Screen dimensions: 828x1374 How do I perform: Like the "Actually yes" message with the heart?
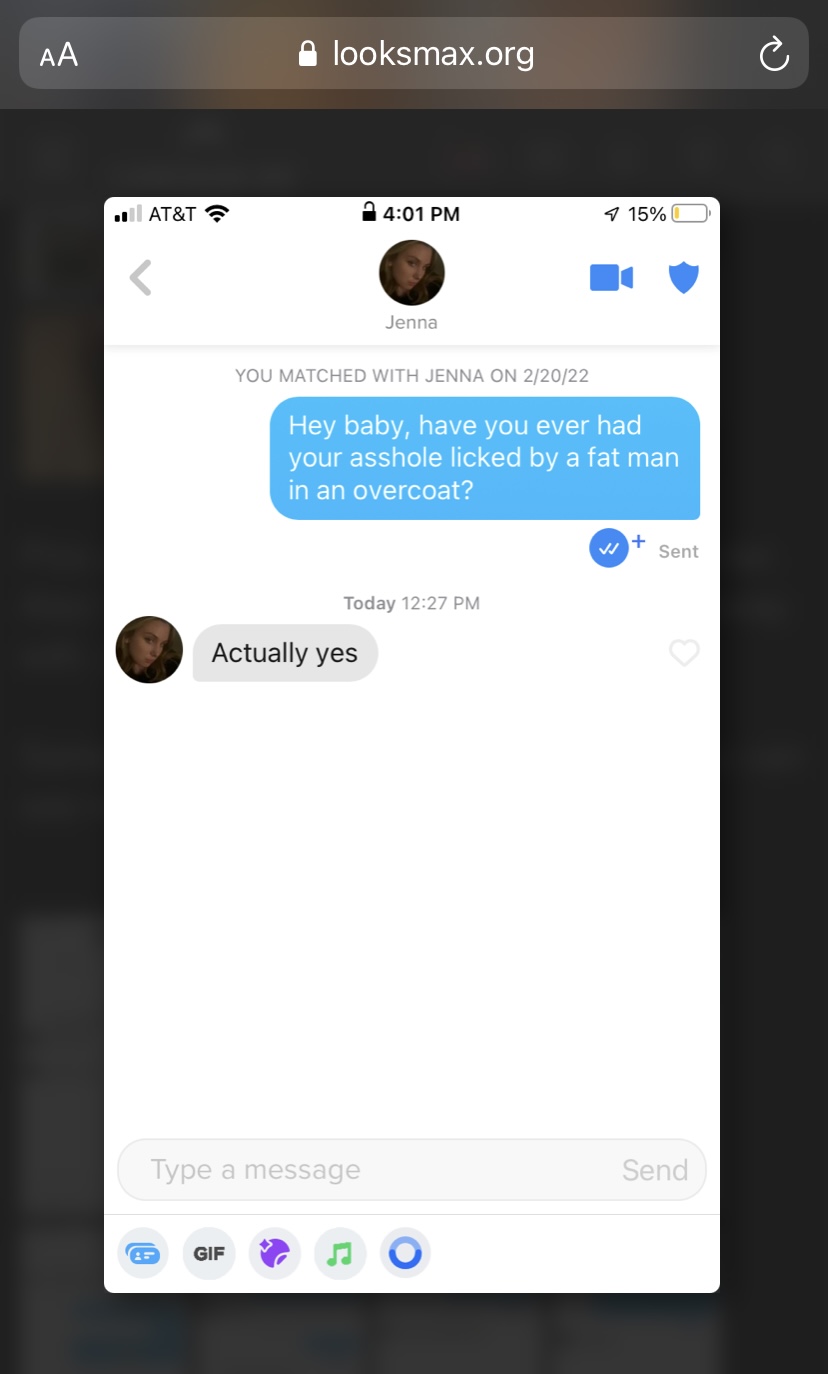pyautogui.click(x=684, y=653)
